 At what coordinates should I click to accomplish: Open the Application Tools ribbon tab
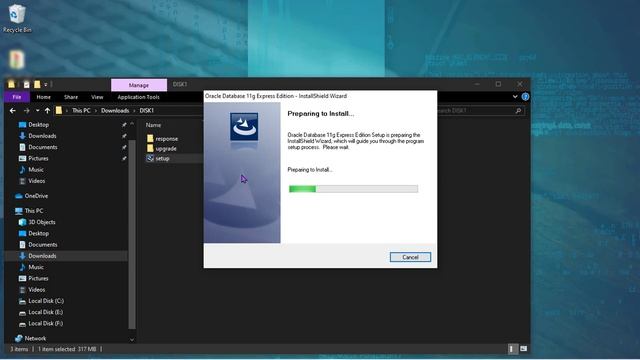click(x=138, y=97)
